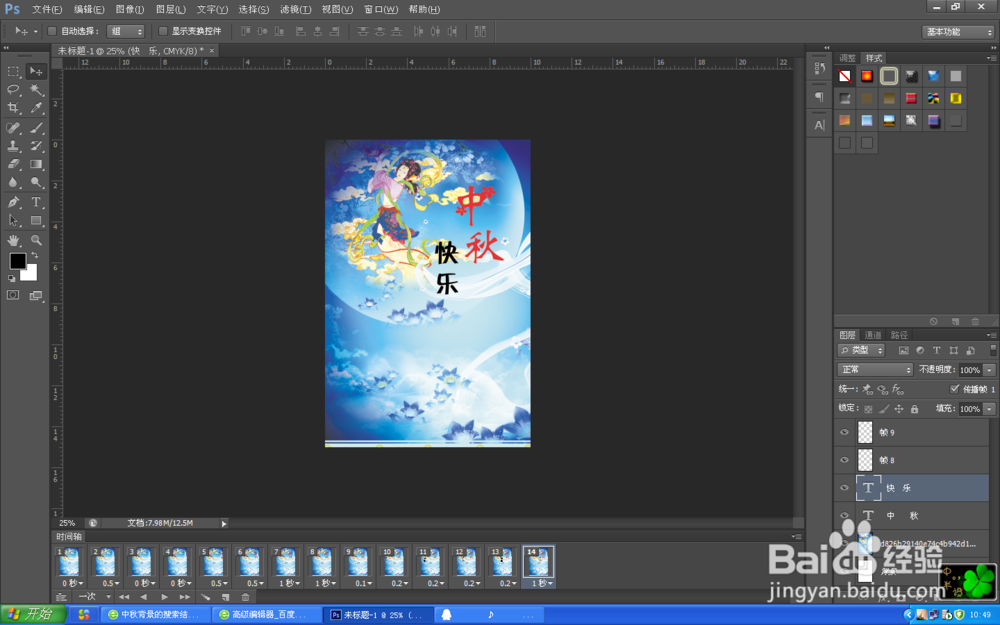This screenshot has width=1000, height=625.
Task: Apply the red style swatch
Action: pos(911,98)
